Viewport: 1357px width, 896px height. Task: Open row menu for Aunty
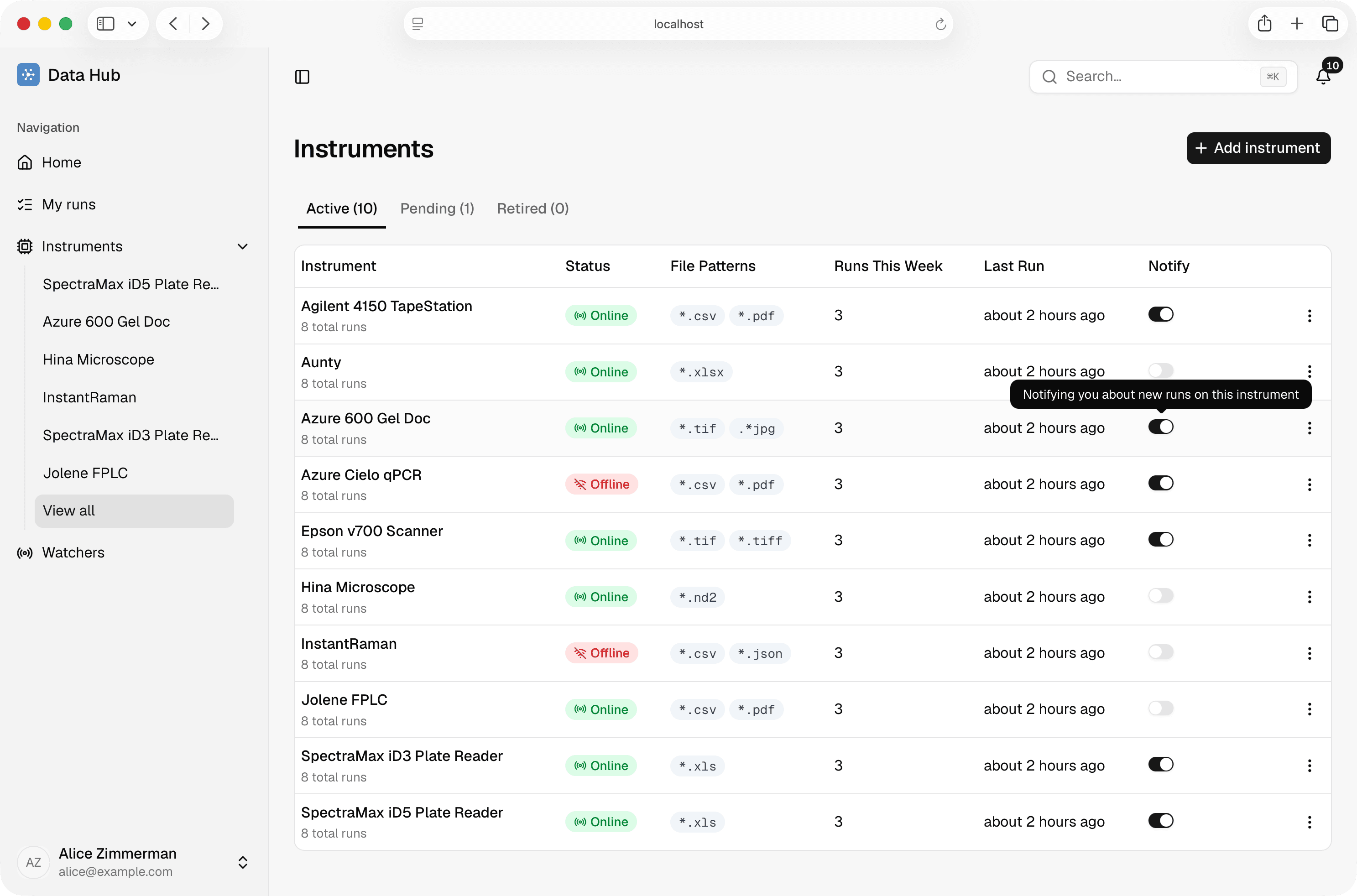1310,371
